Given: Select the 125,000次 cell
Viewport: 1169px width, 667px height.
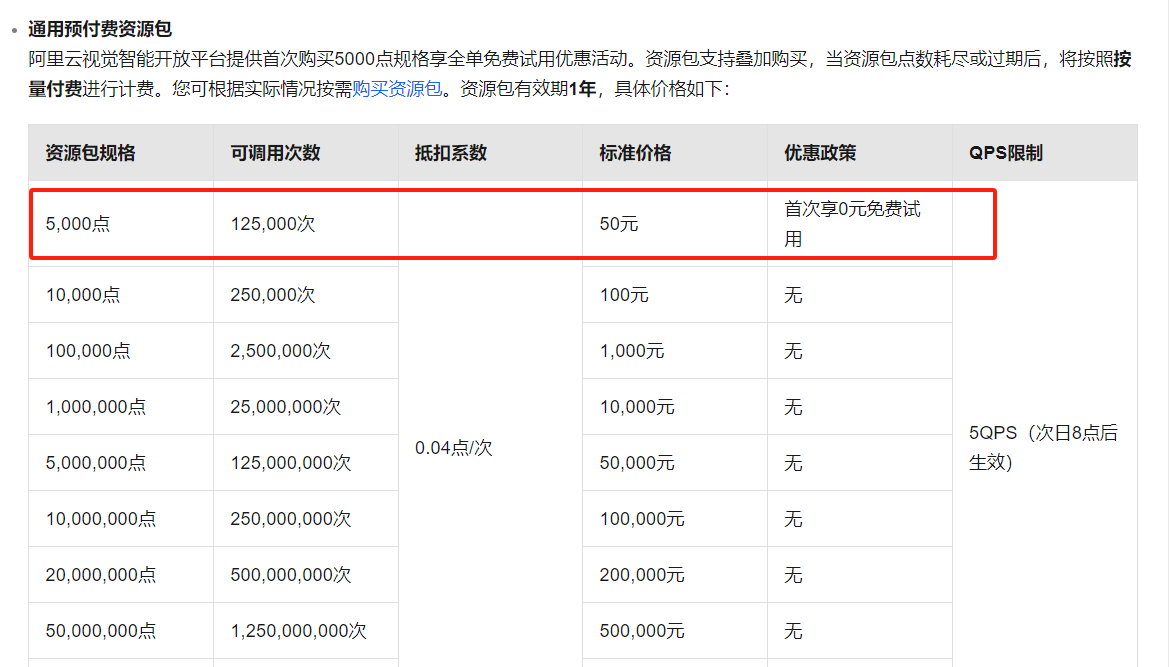Looking at the screenshot, I should pyautogui.click(x=306, y=224).
